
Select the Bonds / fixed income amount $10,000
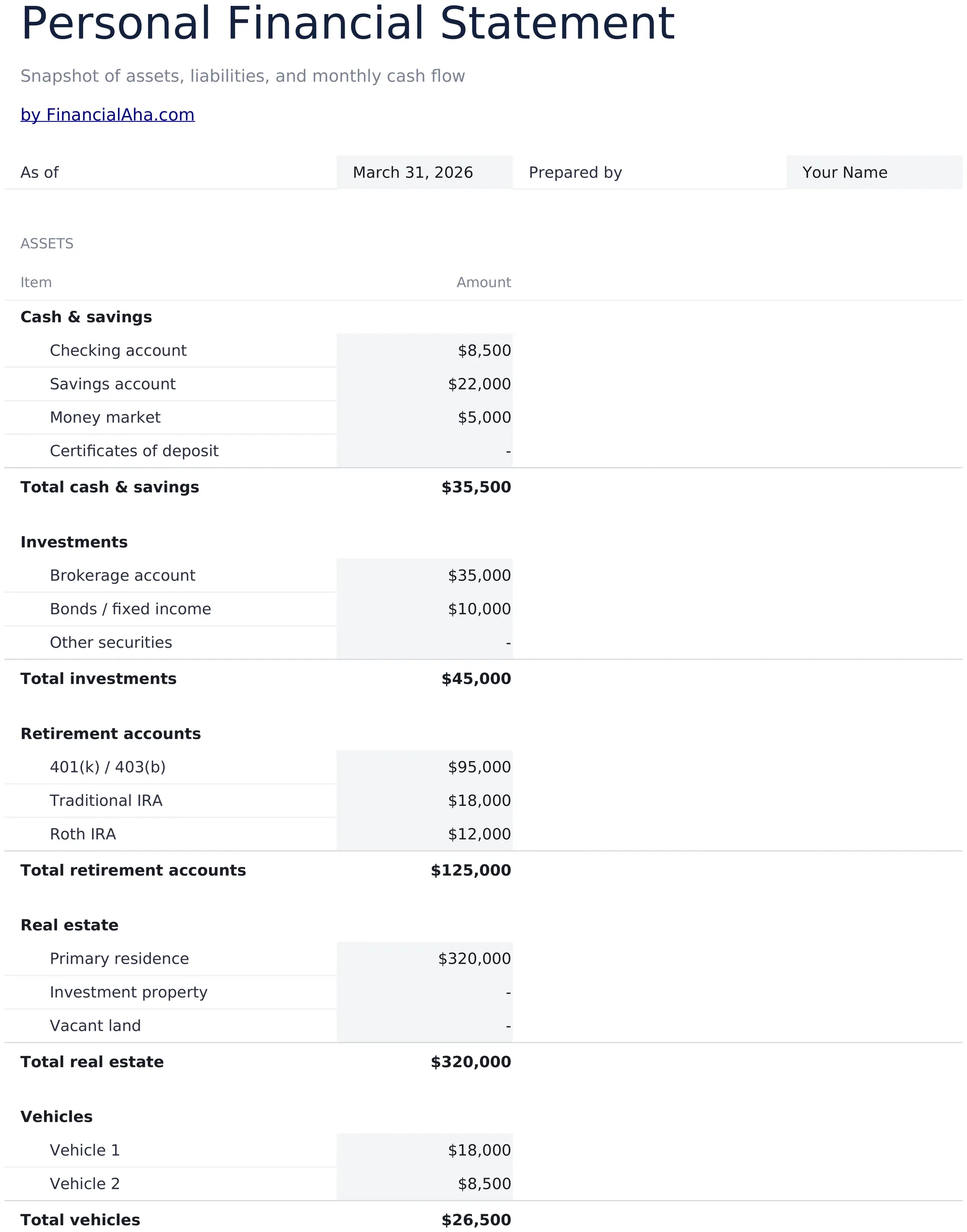click(x=425, y=609)
